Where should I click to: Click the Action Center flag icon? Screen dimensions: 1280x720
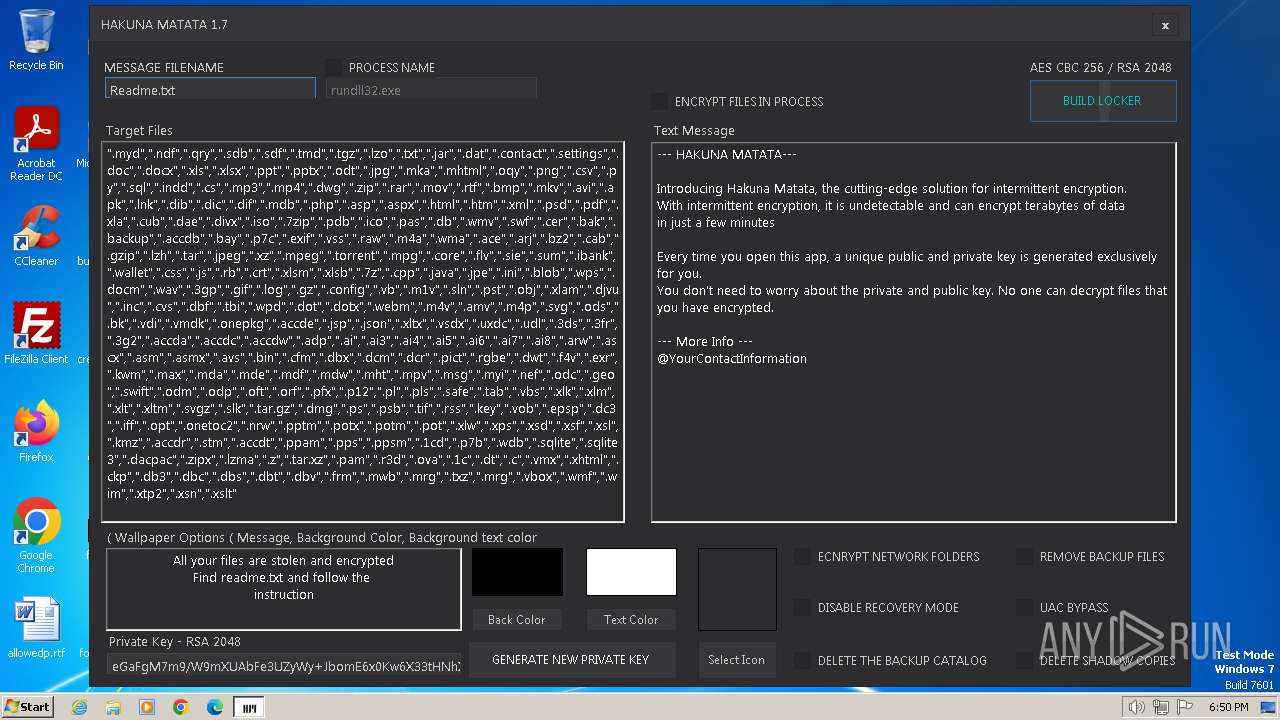pos(1184,707)
